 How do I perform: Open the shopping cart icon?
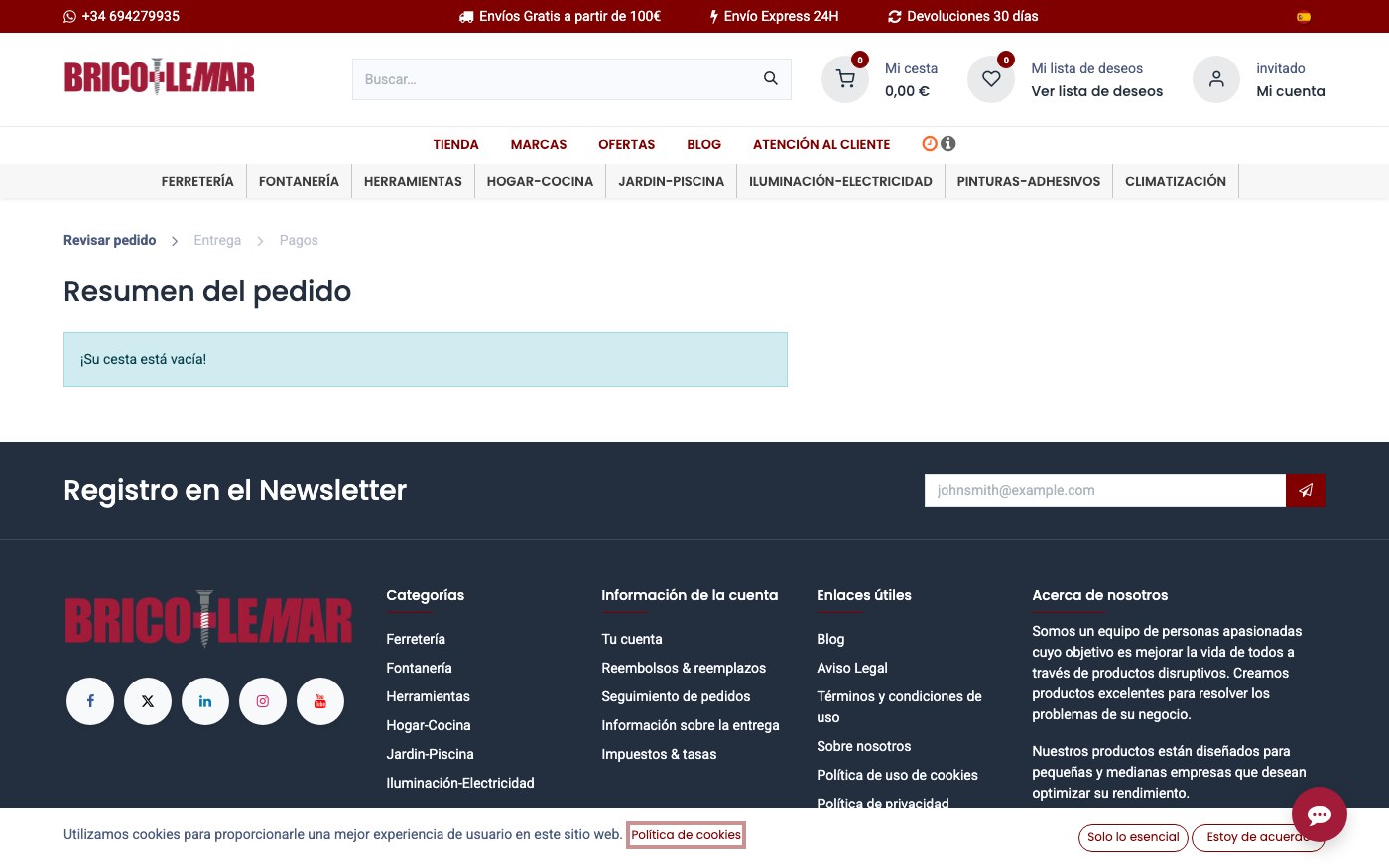tap(845, 79)
